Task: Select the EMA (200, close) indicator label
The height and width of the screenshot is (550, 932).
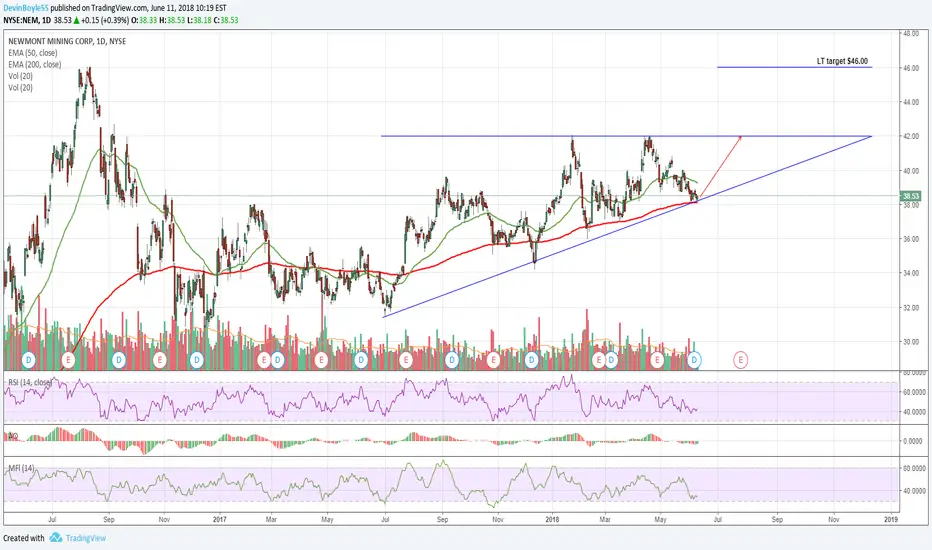Action: tap(34, 64)
